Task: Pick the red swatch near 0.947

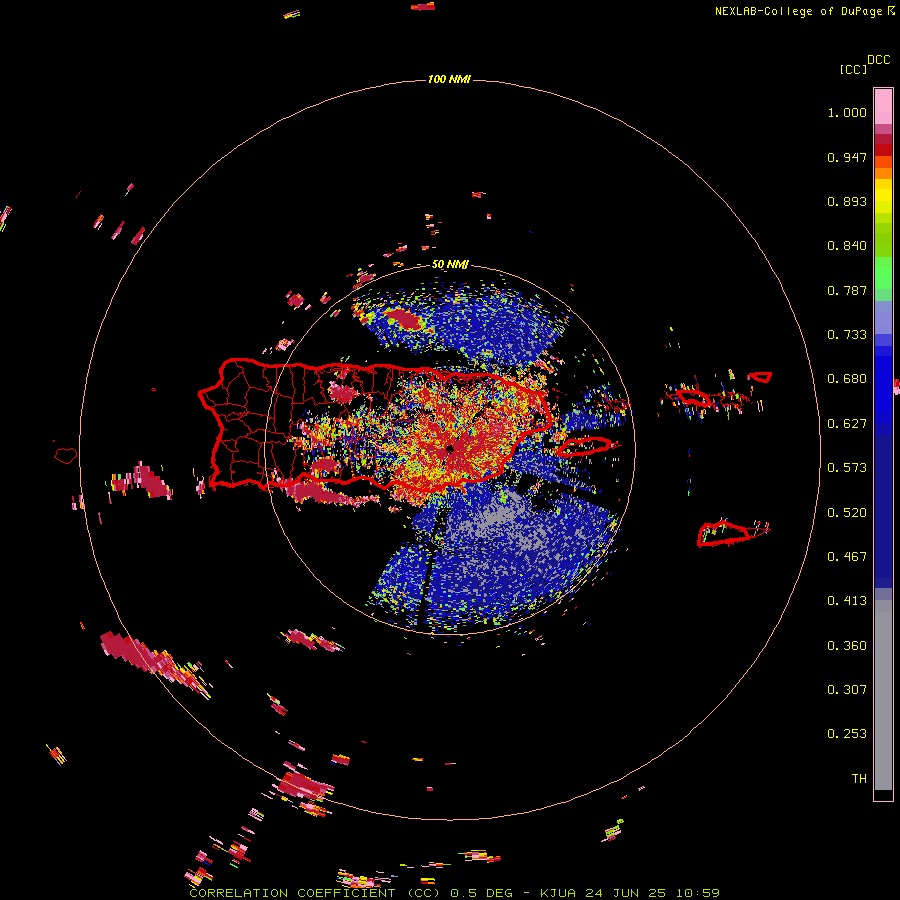Action: [x=883, y=150]
